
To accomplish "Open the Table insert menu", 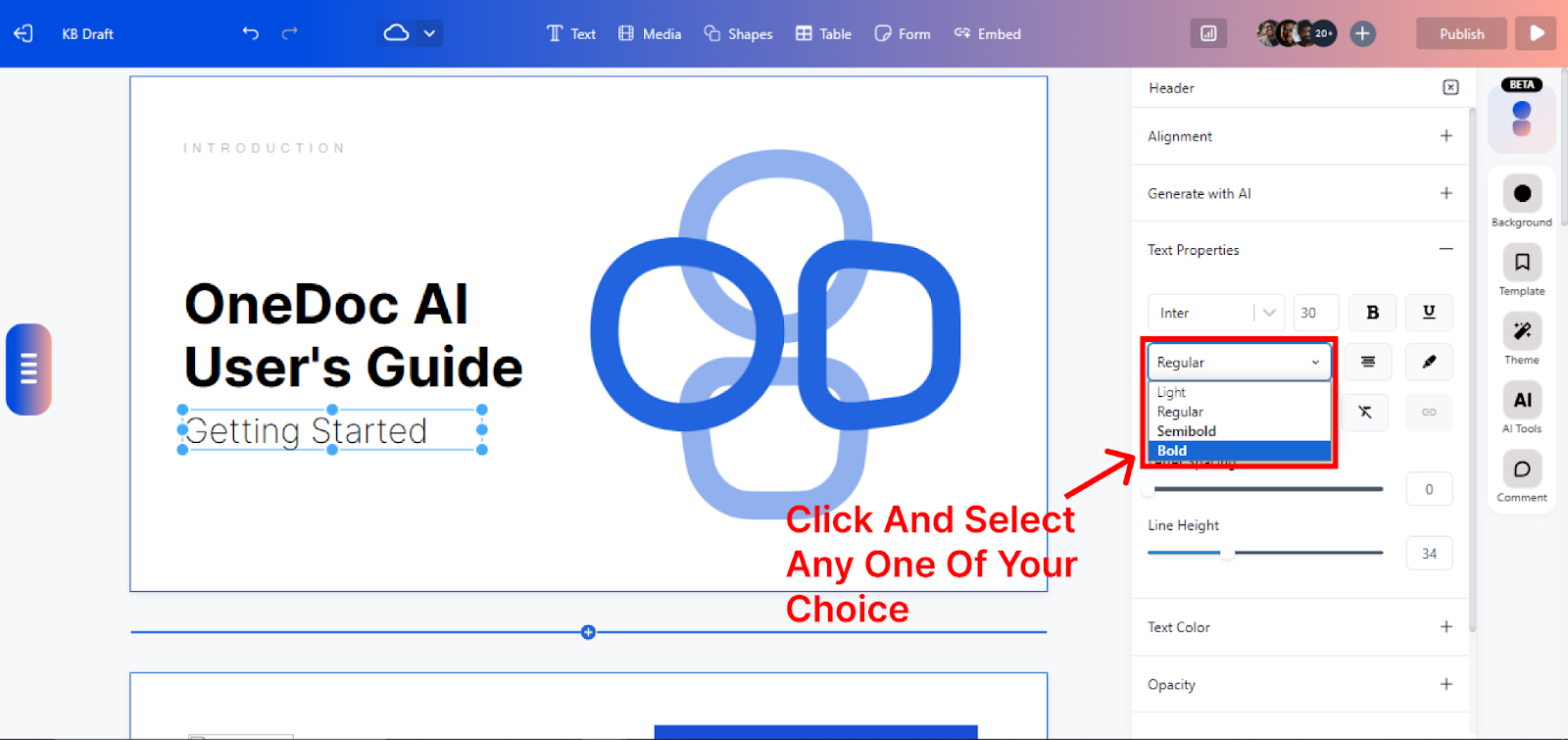I will 823,33.
